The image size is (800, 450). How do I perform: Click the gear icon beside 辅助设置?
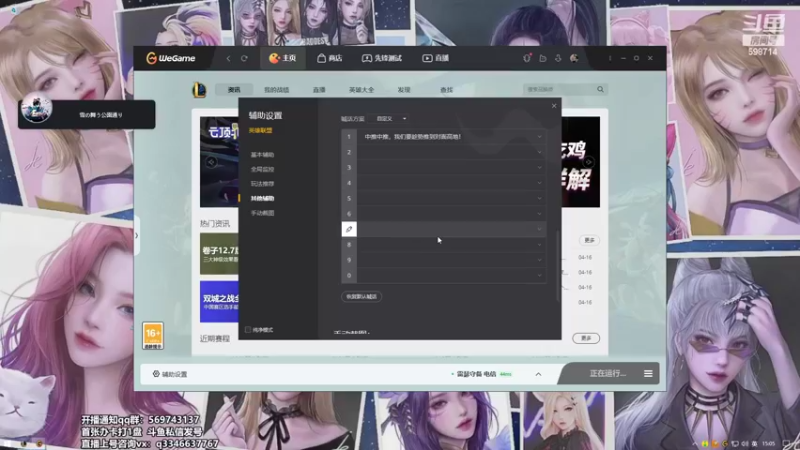coord(156,374)
